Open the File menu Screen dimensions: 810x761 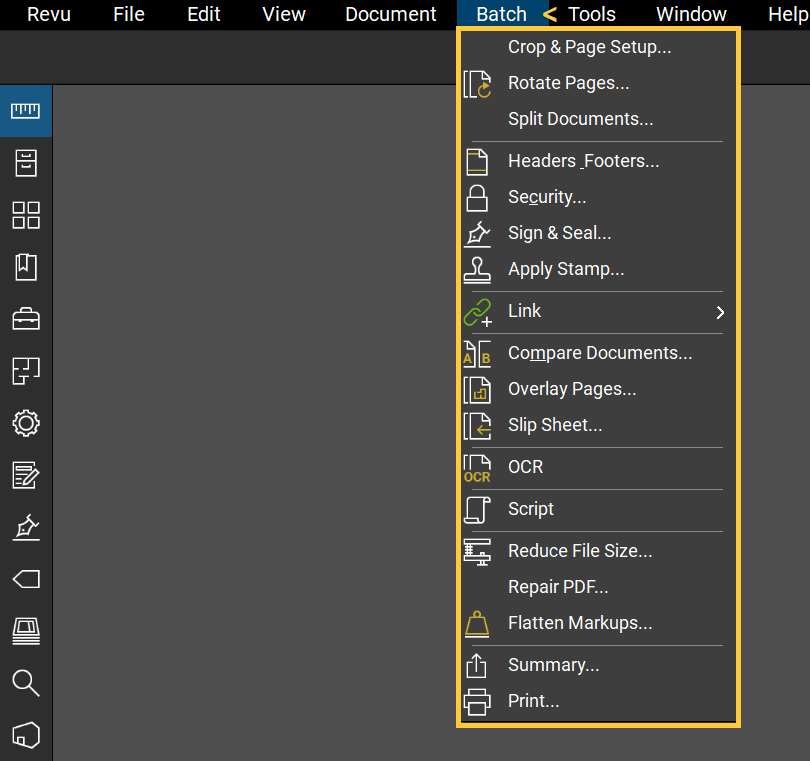pyautogui.click(x=129, y=14)
